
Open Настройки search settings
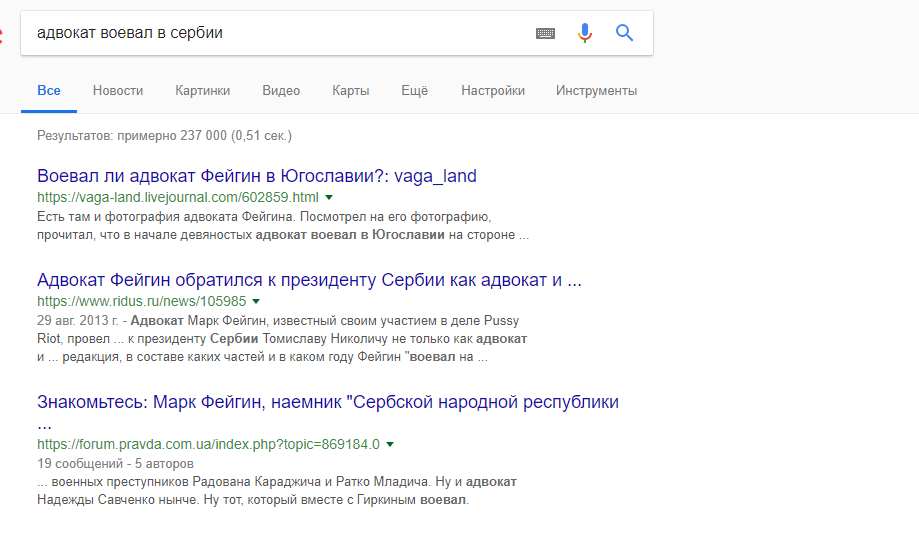(x=493, y=91)
